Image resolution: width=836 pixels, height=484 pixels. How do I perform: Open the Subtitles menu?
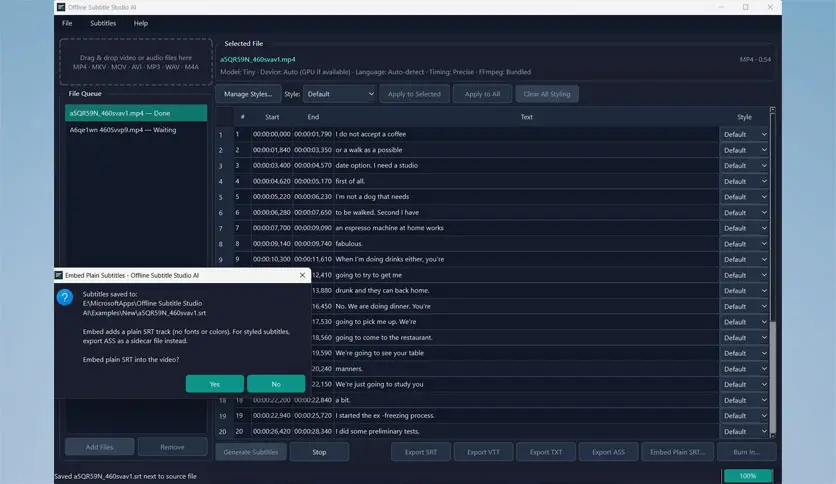pyautogui.click(x=103, y=23)
